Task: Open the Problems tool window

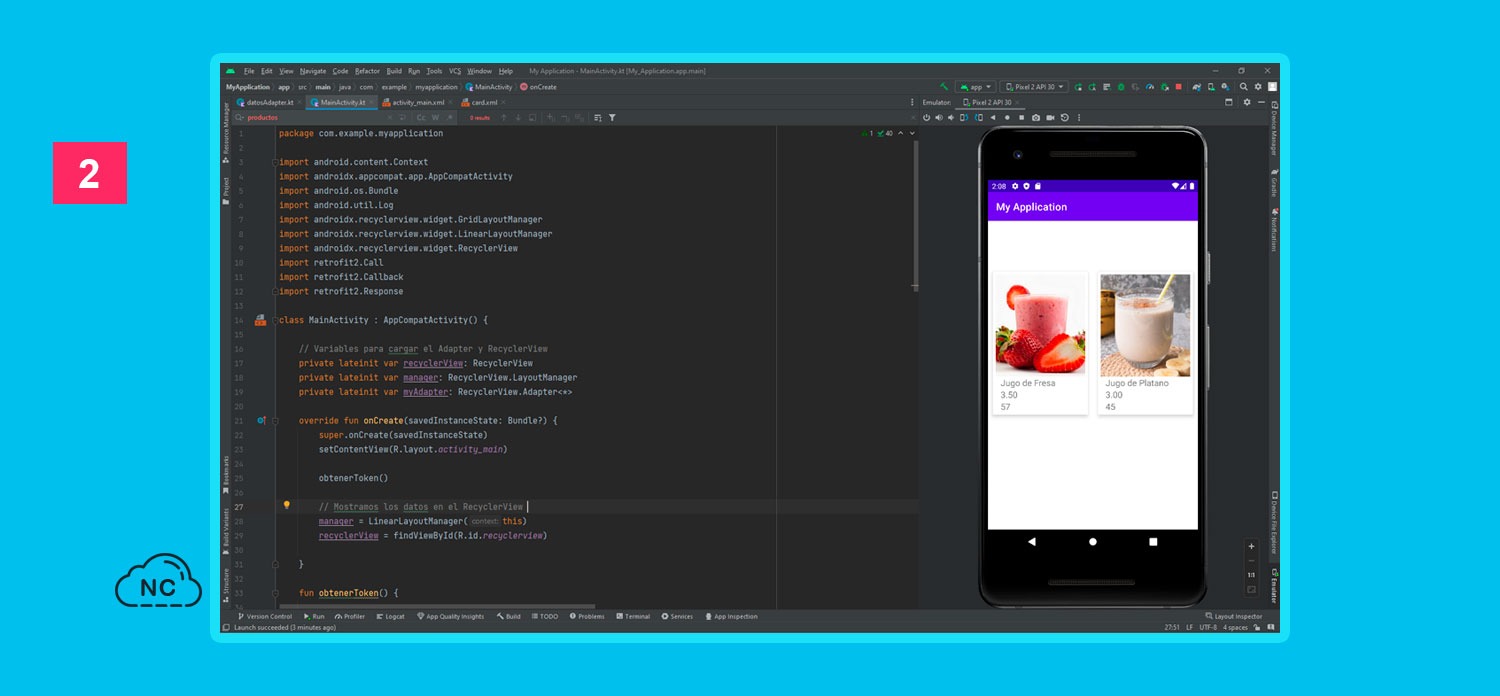Action: (587, 616)
